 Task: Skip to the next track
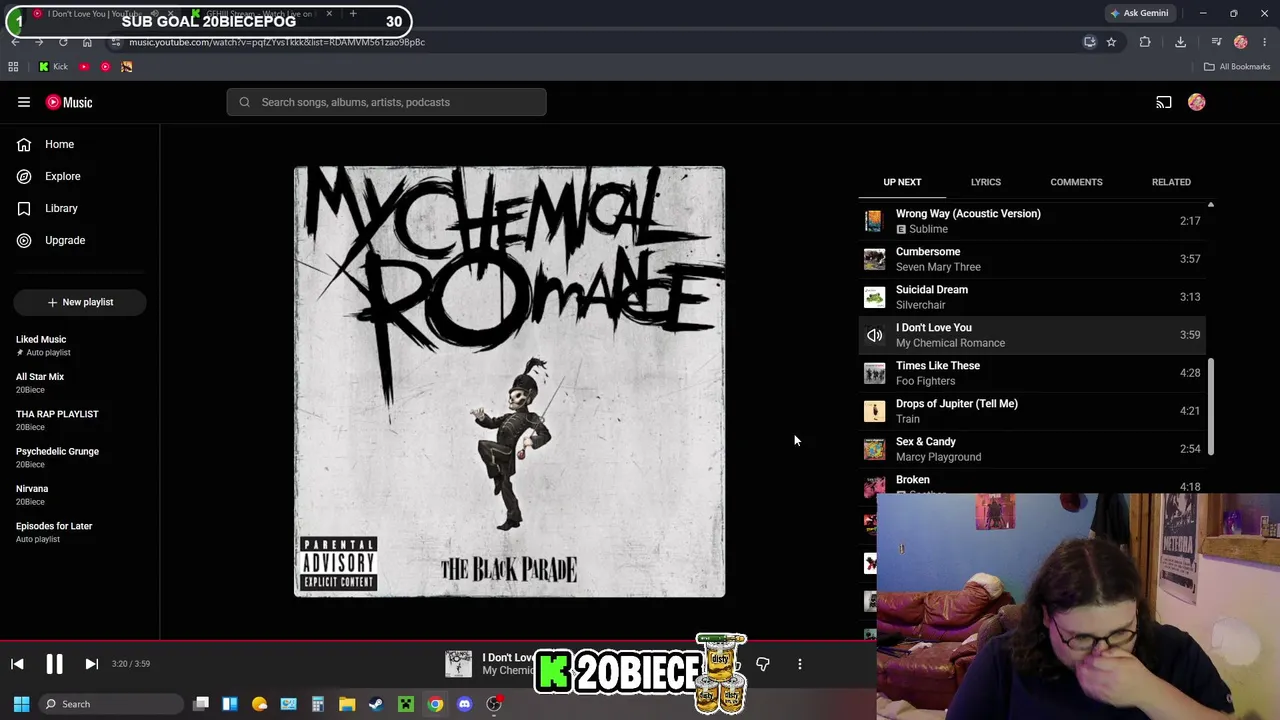(91, 664)
